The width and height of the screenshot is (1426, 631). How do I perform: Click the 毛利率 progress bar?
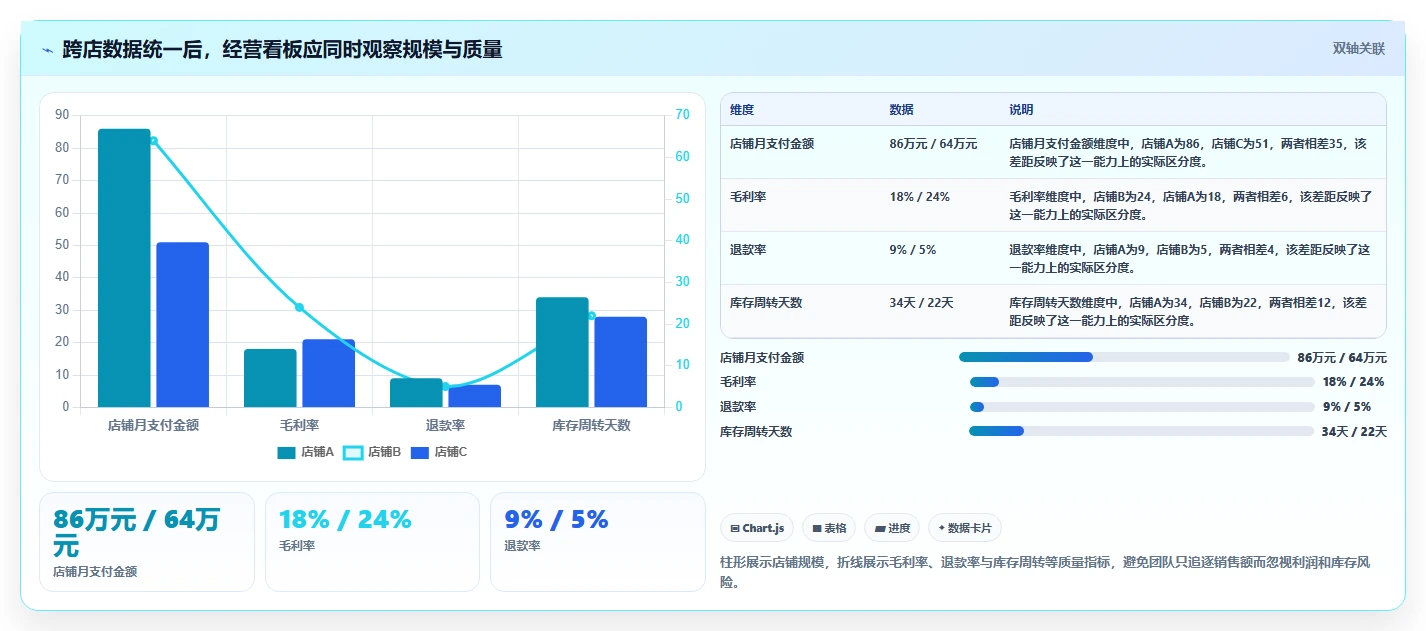pyautogui.click(x=1142, y=382)
